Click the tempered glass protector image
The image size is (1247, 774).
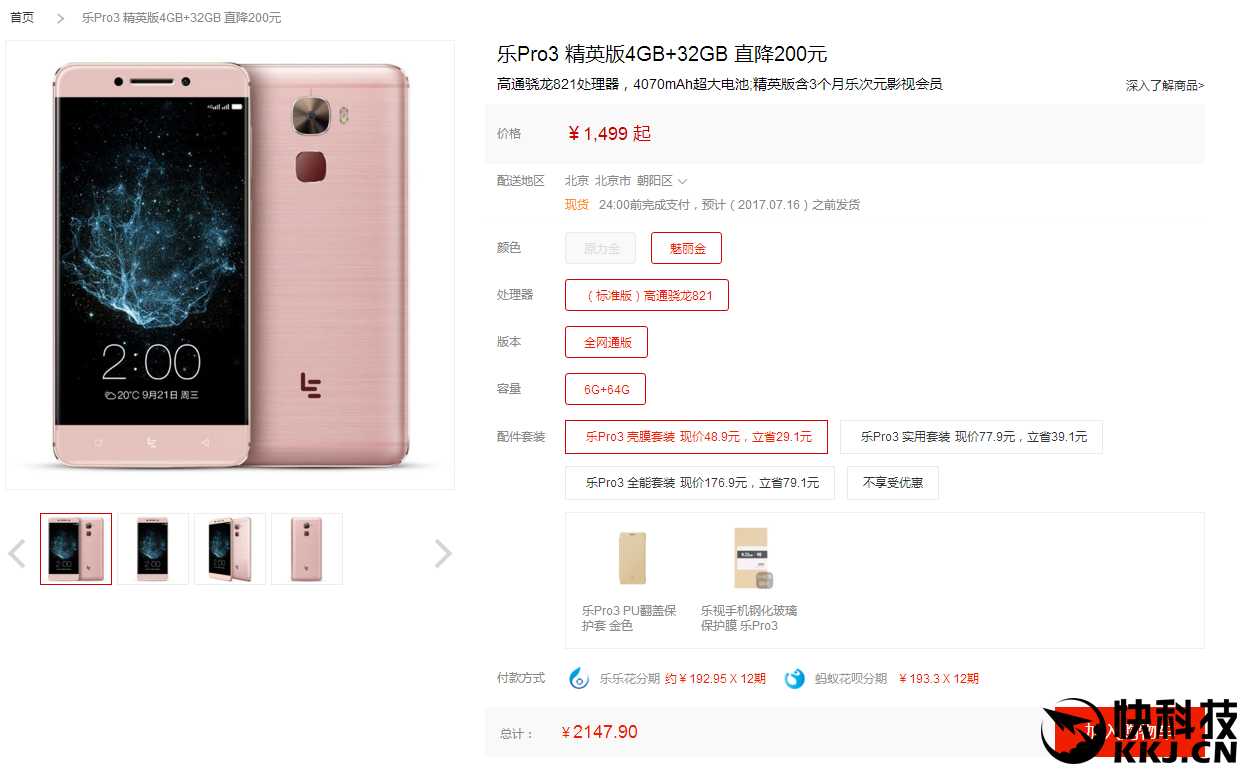point(751,558)
